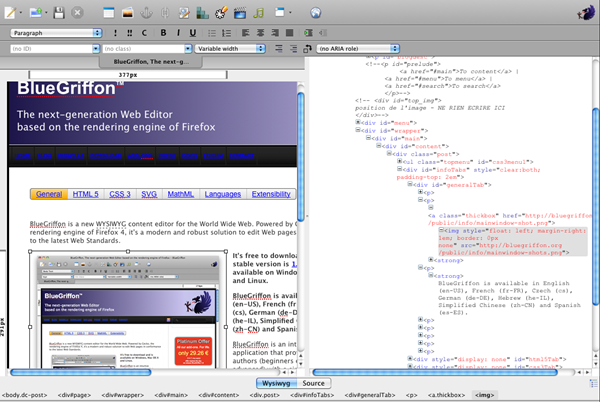Image resolution: width=600 pixels, height=402 pixels.
Task: Insert an unordered bullet list
Action: pyautogui.click(x=212, y=33)
